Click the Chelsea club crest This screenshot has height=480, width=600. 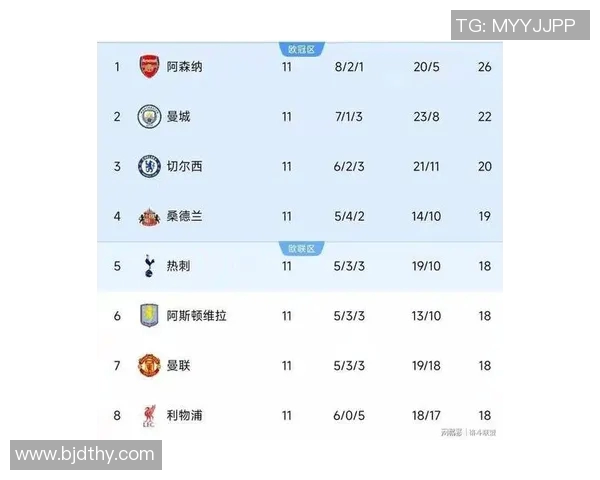pyautogui.click(x=149, y=166)
